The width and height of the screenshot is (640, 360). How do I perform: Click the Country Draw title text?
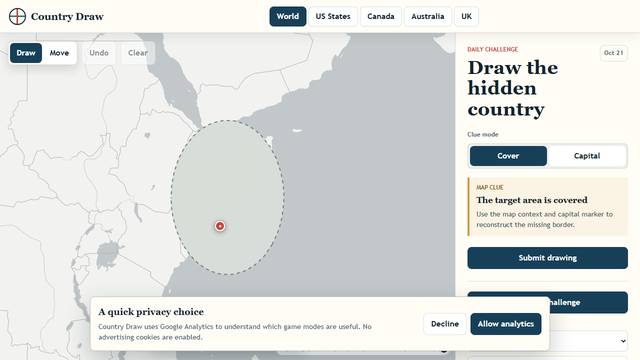pos(67,17)
